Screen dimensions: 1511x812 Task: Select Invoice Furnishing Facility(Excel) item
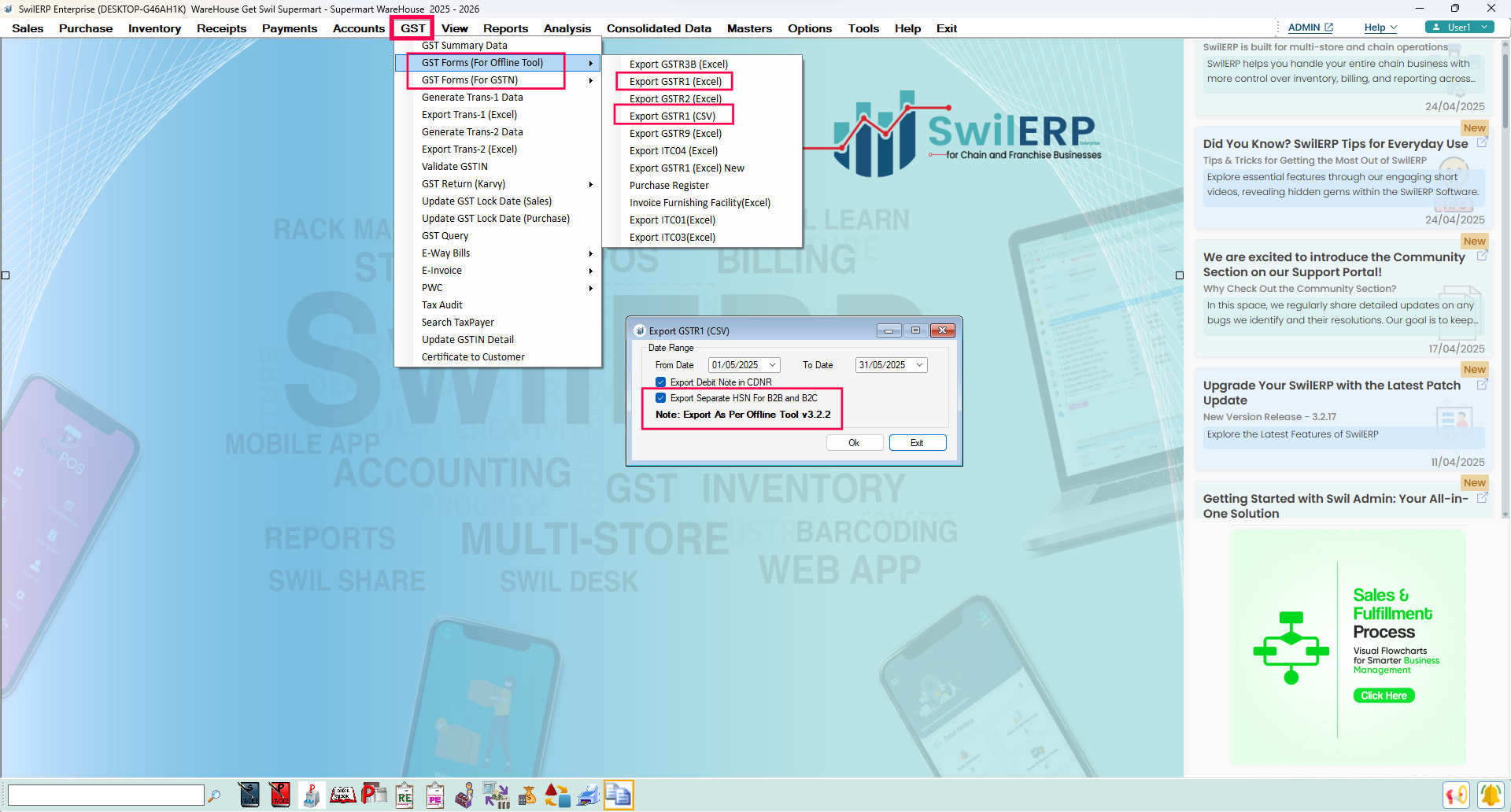700,203
